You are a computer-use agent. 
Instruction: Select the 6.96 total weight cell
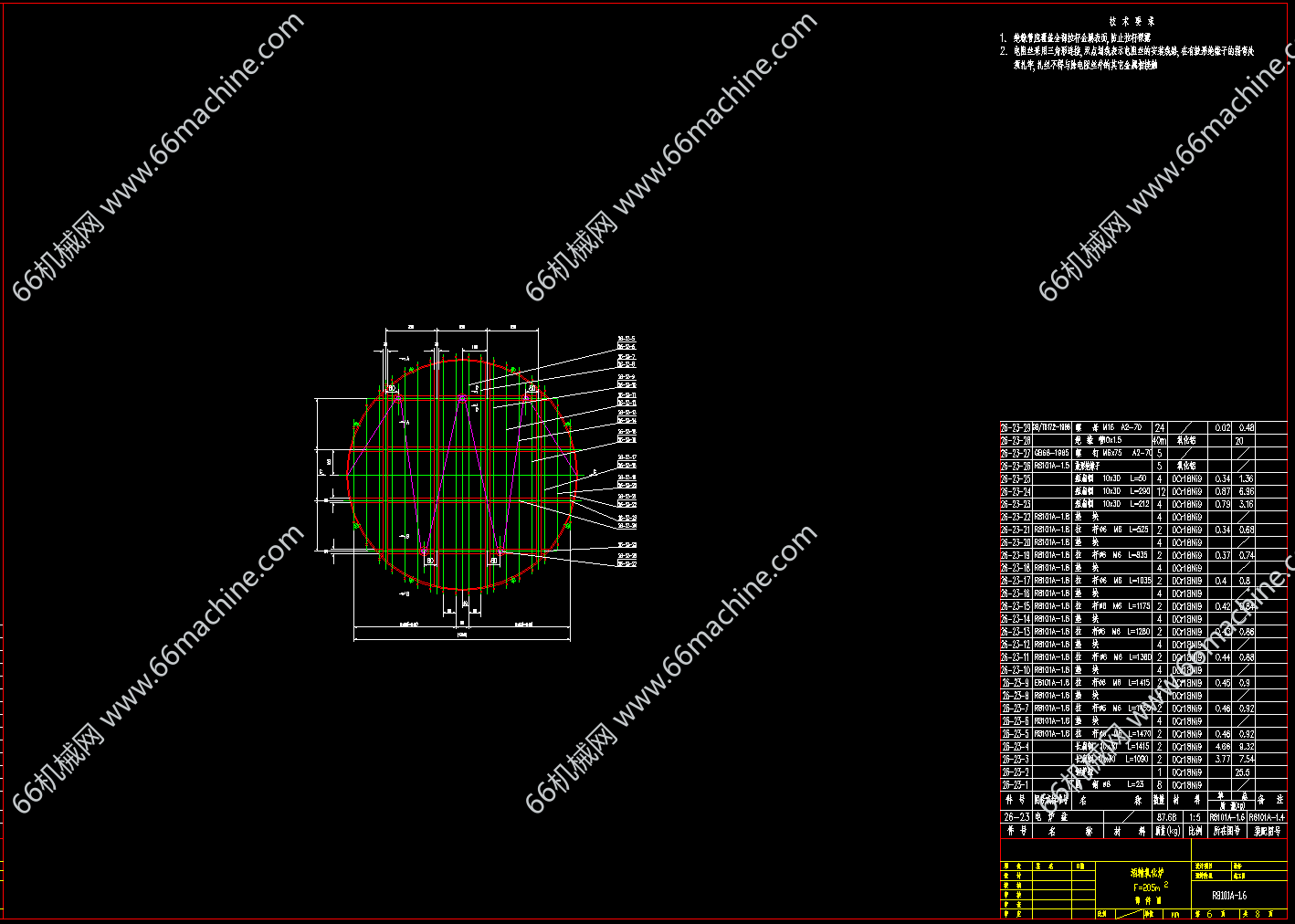pos(1246,491)
